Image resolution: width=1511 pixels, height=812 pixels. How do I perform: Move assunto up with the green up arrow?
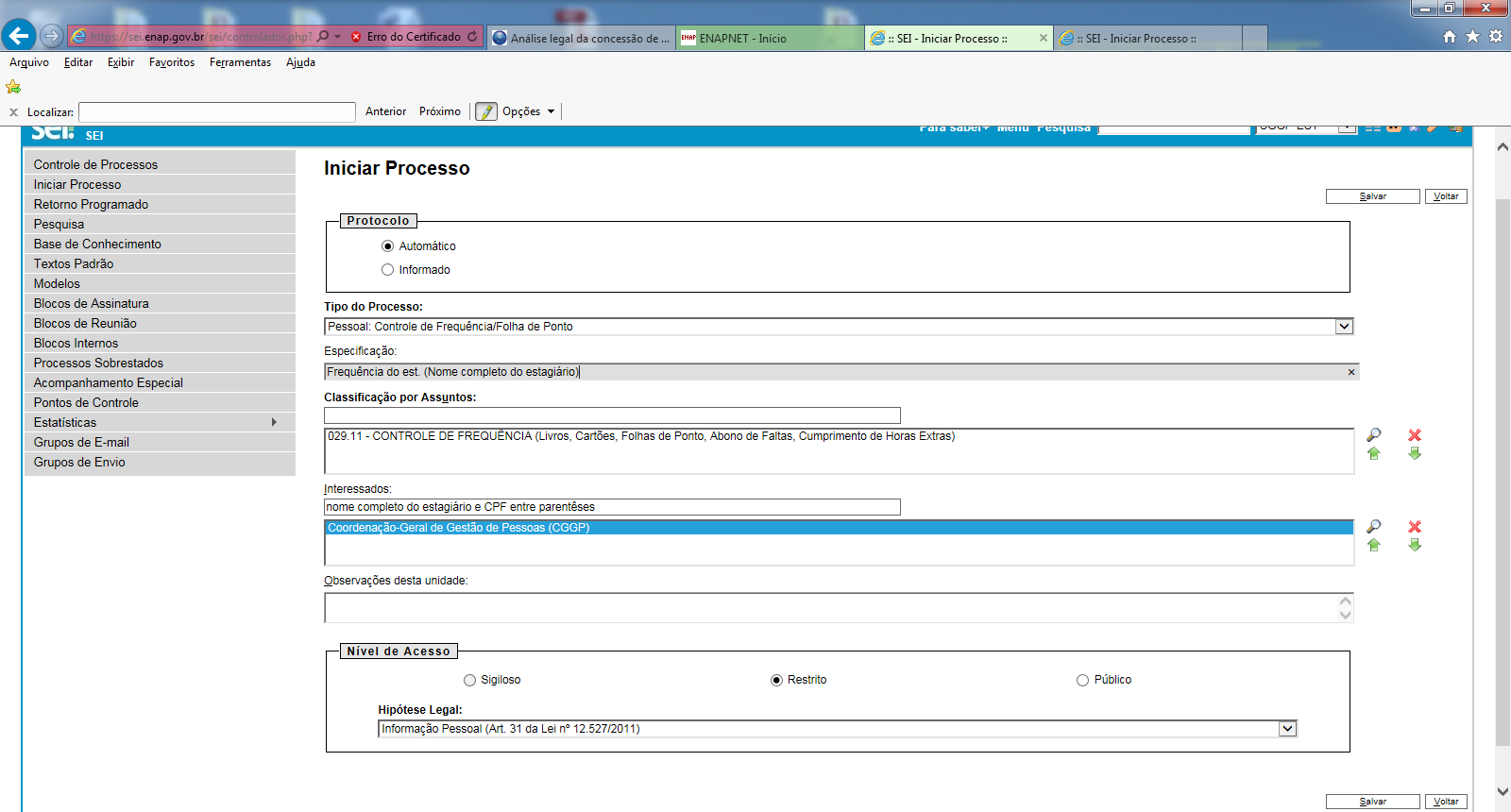pos(1374,453)
